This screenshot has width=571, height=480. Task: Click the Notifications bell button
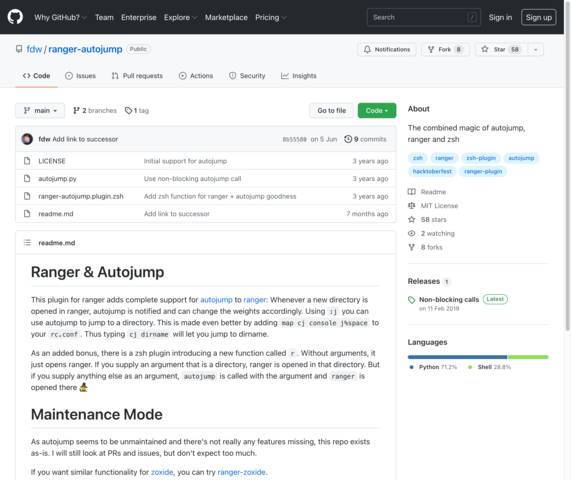(x=387, y=49)
